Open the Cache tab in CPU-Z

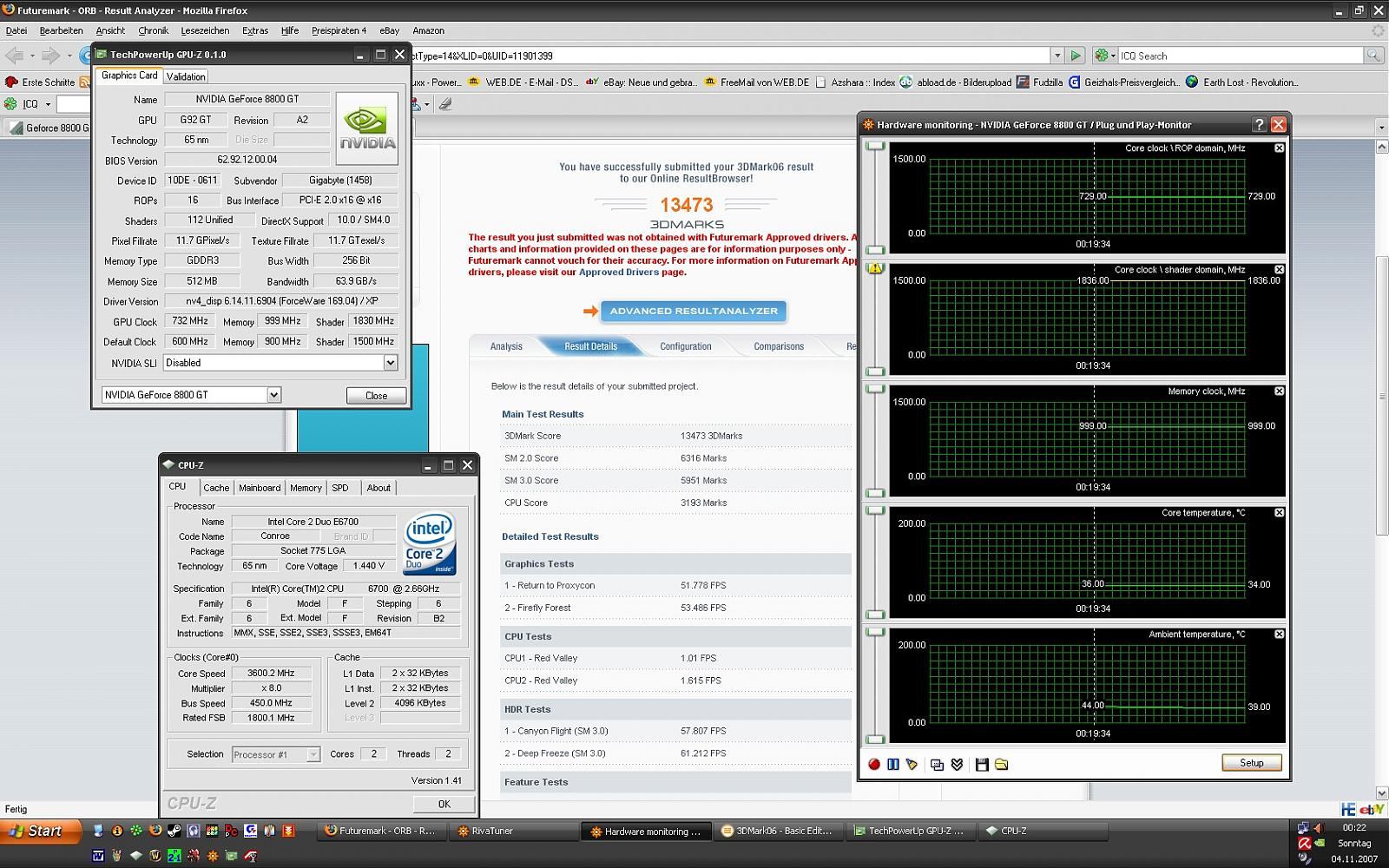216,488
